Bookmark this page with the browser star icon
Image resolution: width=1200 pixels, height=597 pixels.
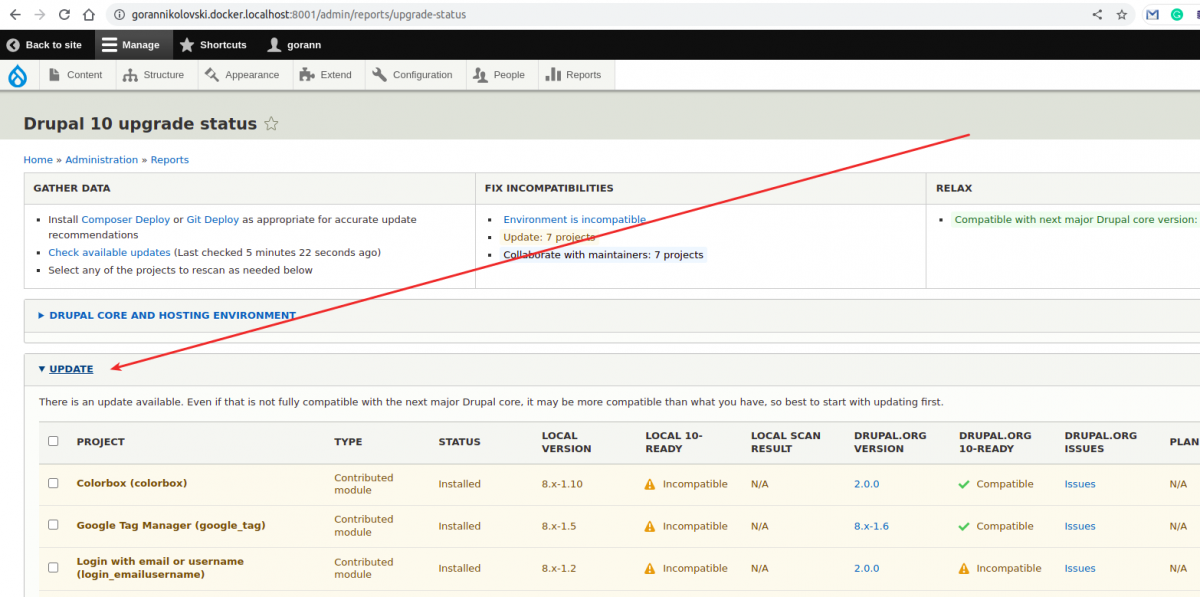coord(1122,15)
